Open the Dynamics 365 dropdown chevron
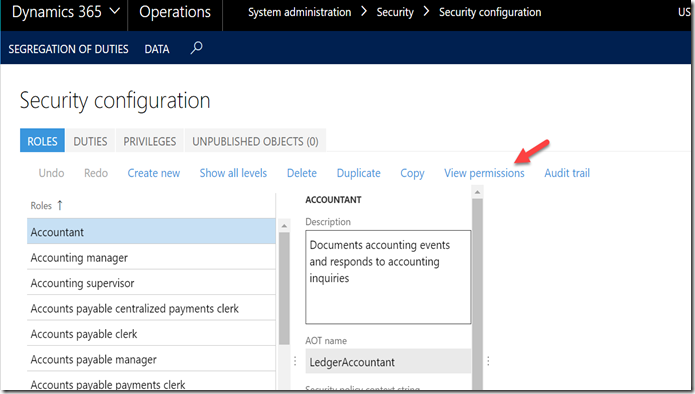The height and width of the screenshot is (394, 695). 115,12
